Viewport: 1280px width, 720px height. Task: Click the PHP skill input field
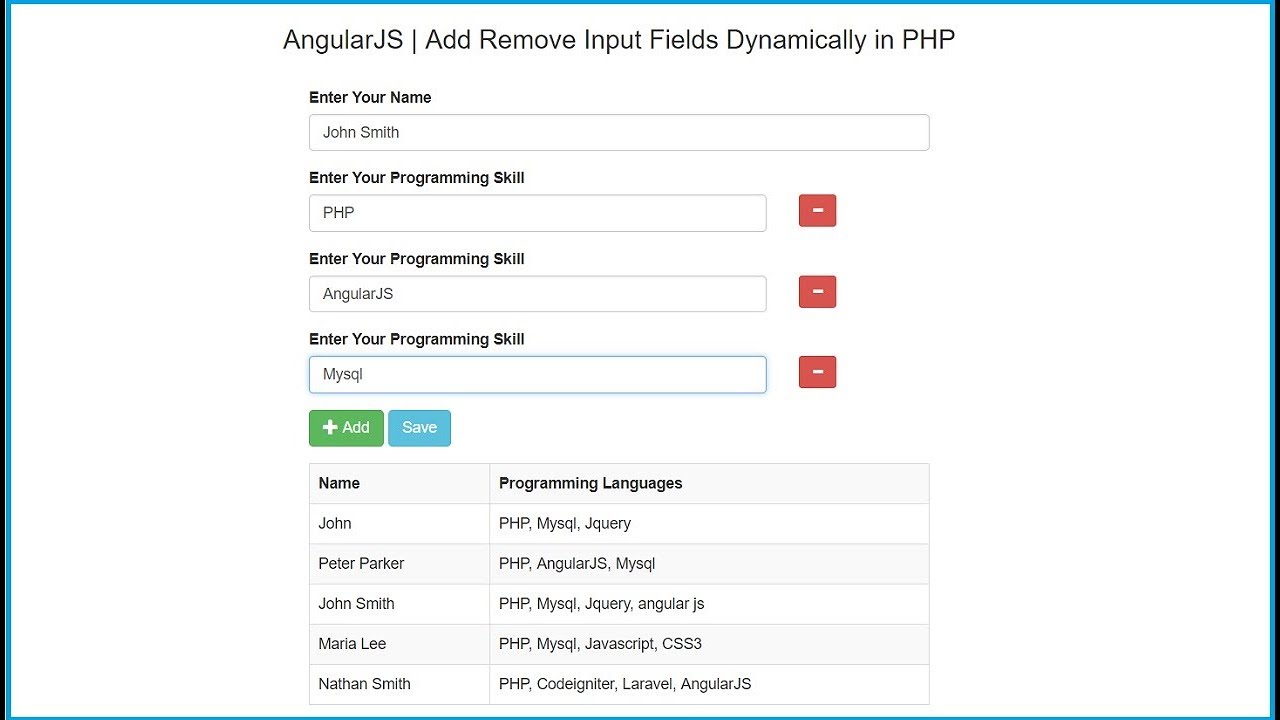click(x=537, y=213)
